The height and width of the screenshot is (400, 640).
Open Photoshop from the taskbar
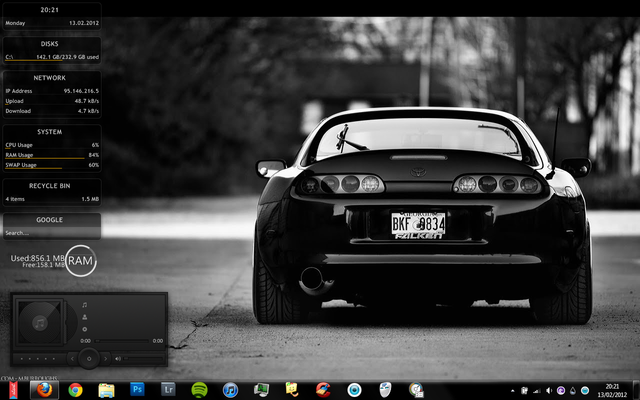coord(137,389)
